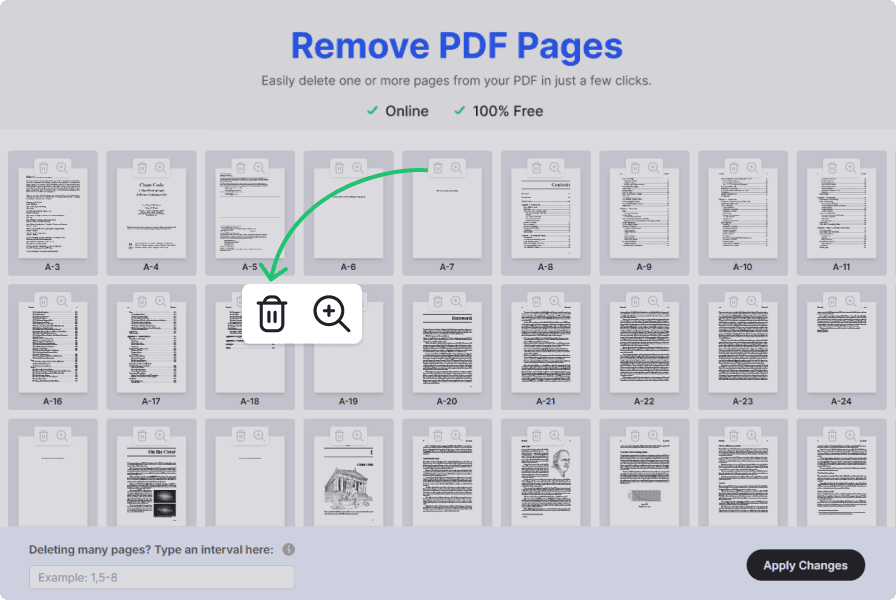Click the enlarged zoom-in icon over page A-18
The height and width of the screenshot is (600, 896).
[330, 313]
